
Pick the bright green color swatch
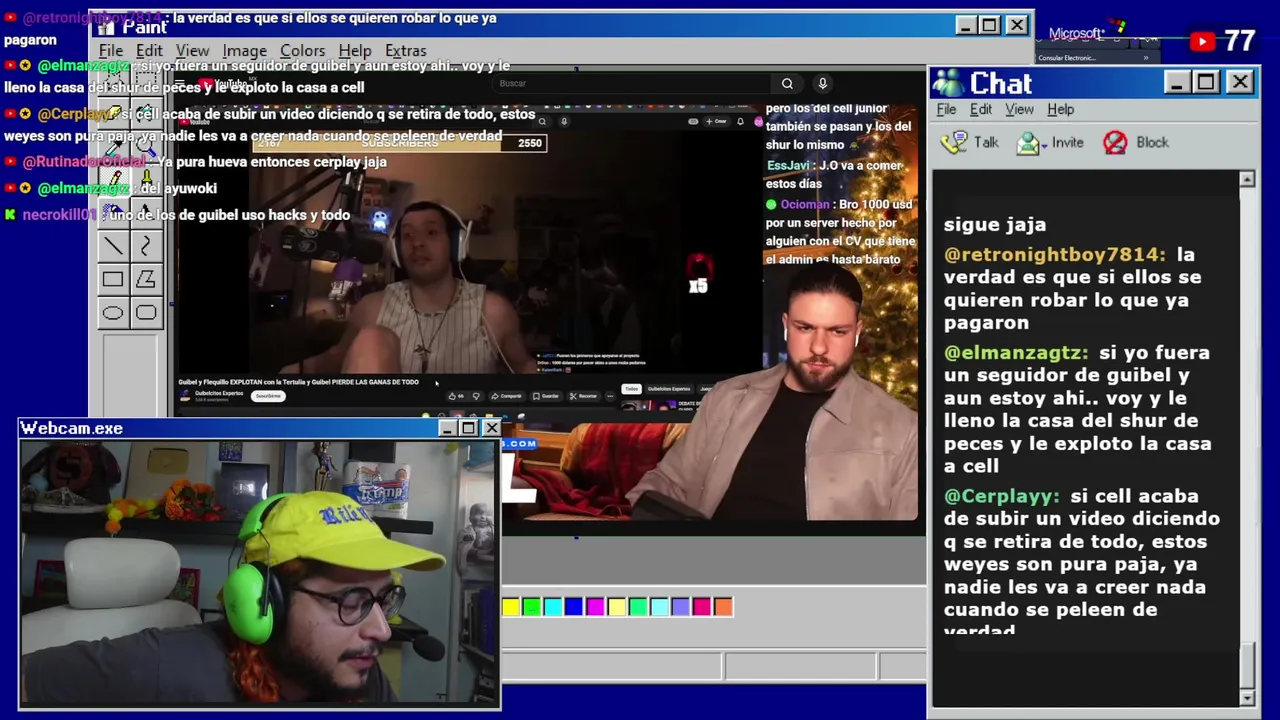coord(532,606)
